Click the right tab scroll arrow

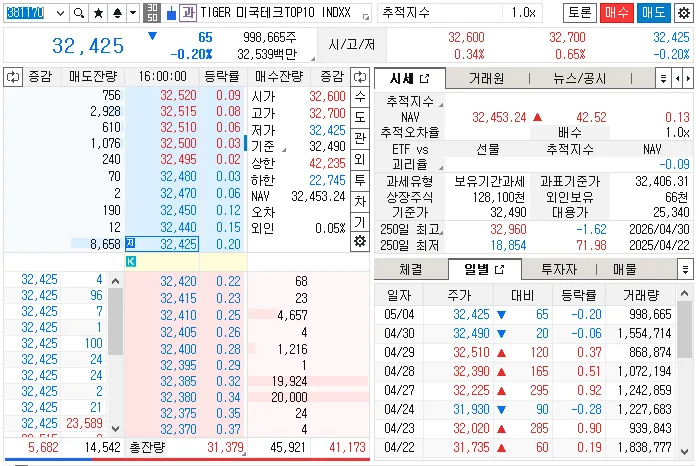(688, 79)
